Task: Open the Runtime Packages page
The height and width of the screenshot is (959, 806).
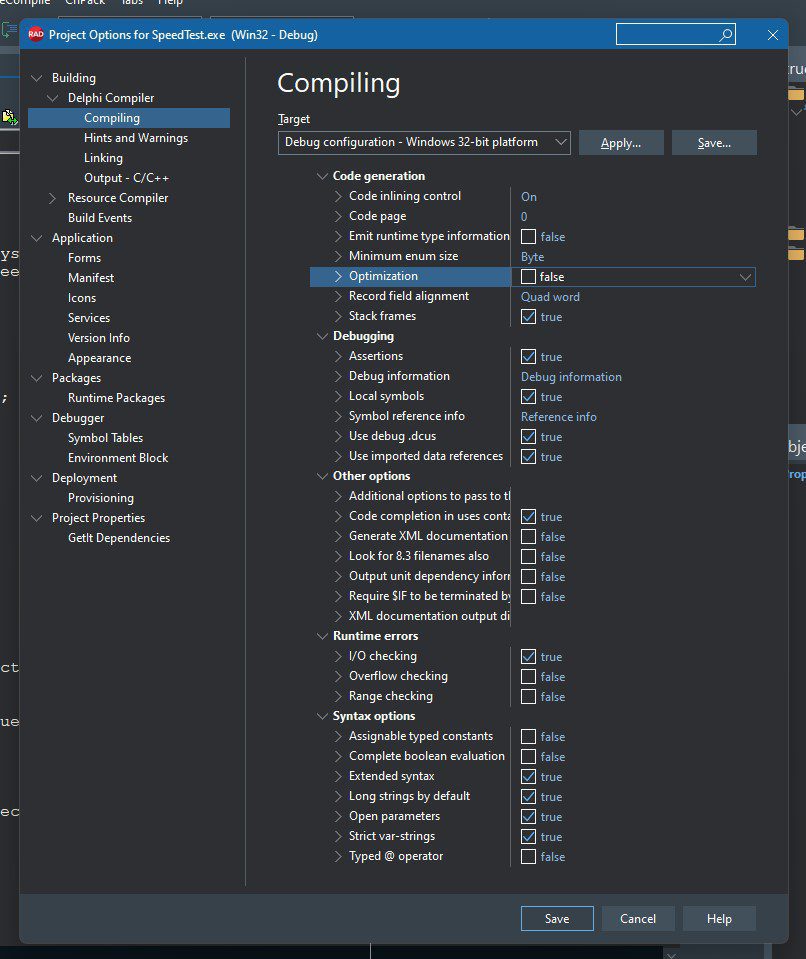Action: (116, 398)
